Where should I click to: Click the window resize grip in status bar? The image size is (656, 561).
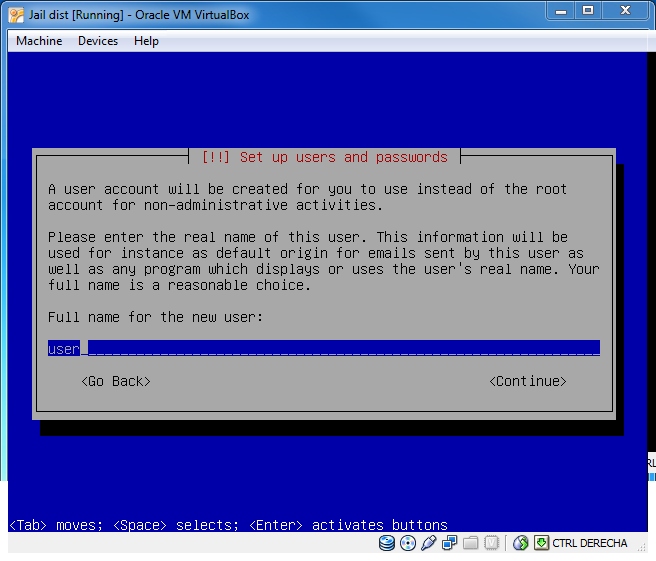pos(642,546)
